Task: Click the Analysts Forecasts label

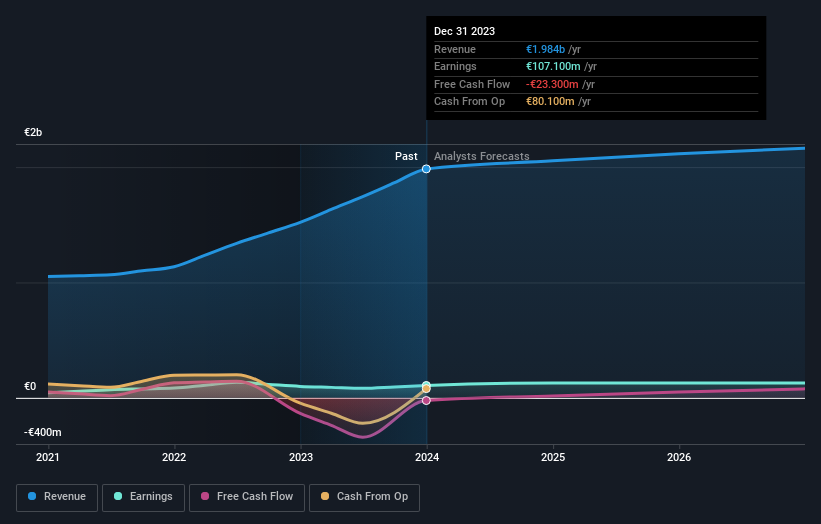Action: coord(482,156)
